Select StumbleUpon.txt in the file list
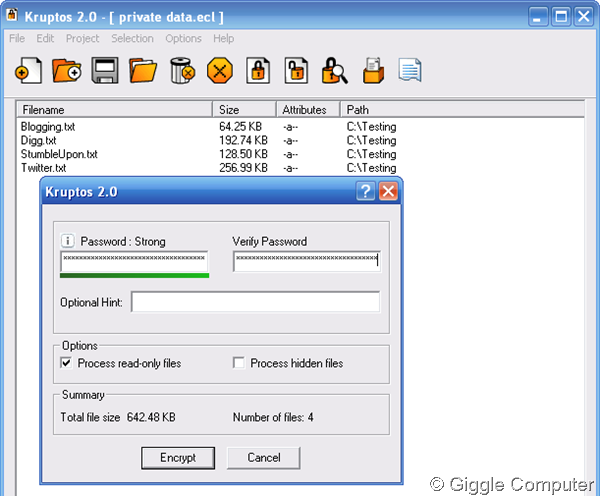600x496 pixels. pyautogui.click(x=59, y=154)
